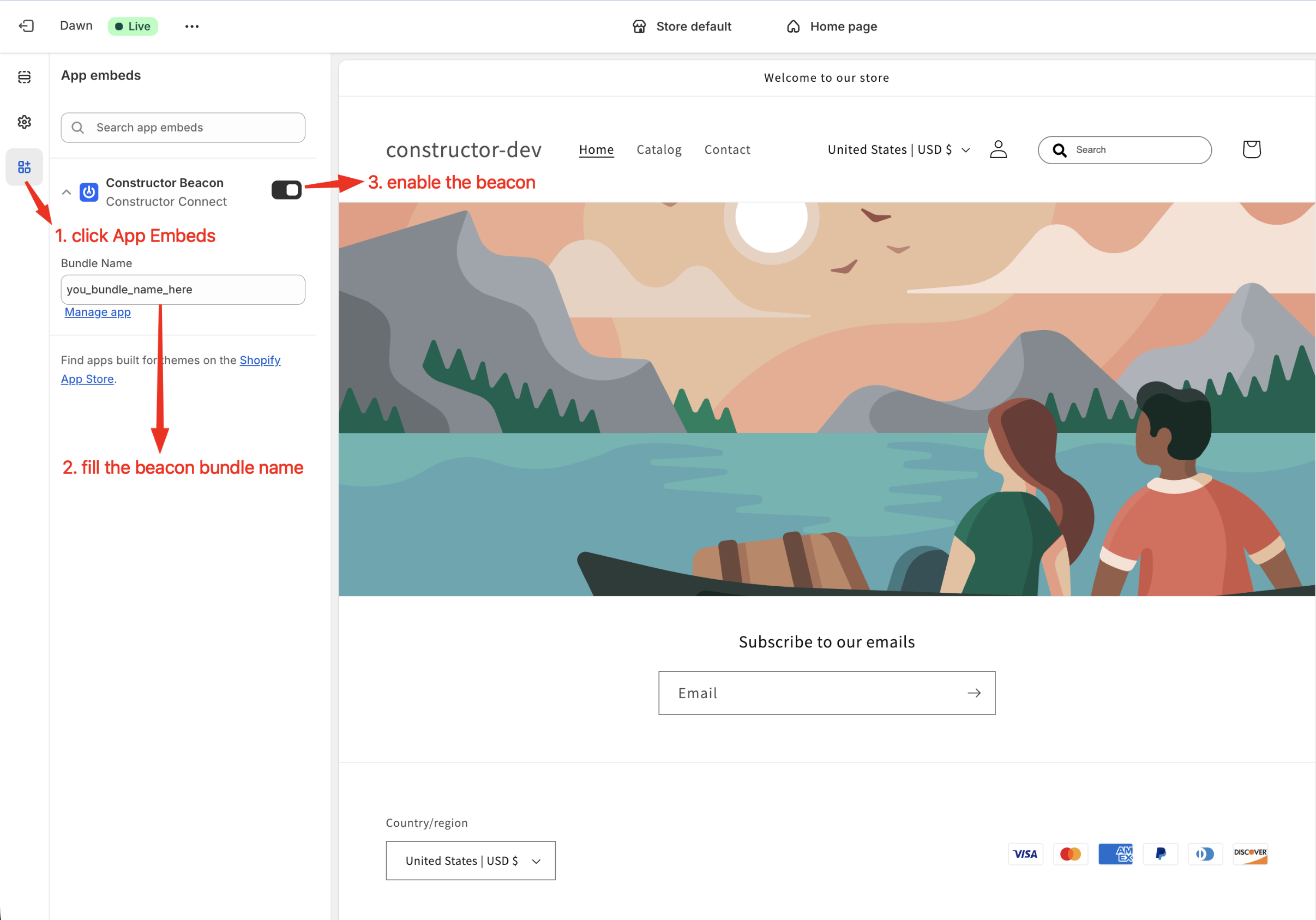This screenshot has height=920, width=1316.
Task: Open the Theme settings gear icon
Action: click(x=24, y=122)
